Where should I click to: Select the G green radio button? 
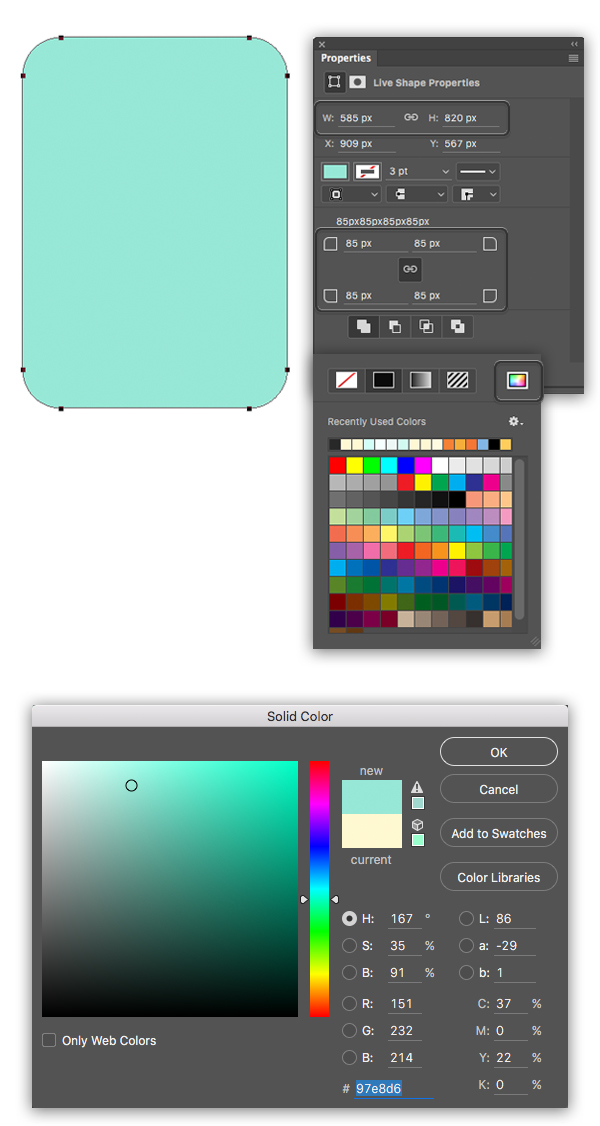pos(350,1030)
